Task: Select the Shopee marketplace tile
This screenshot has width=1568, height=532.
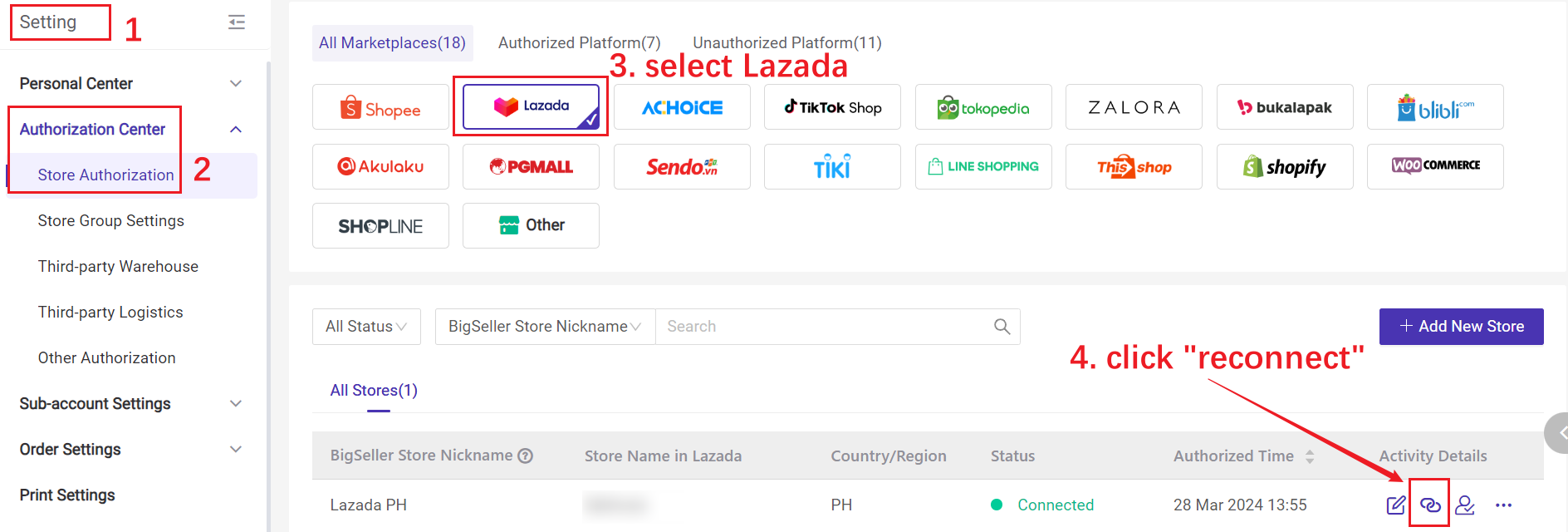Action: point(380,107)
